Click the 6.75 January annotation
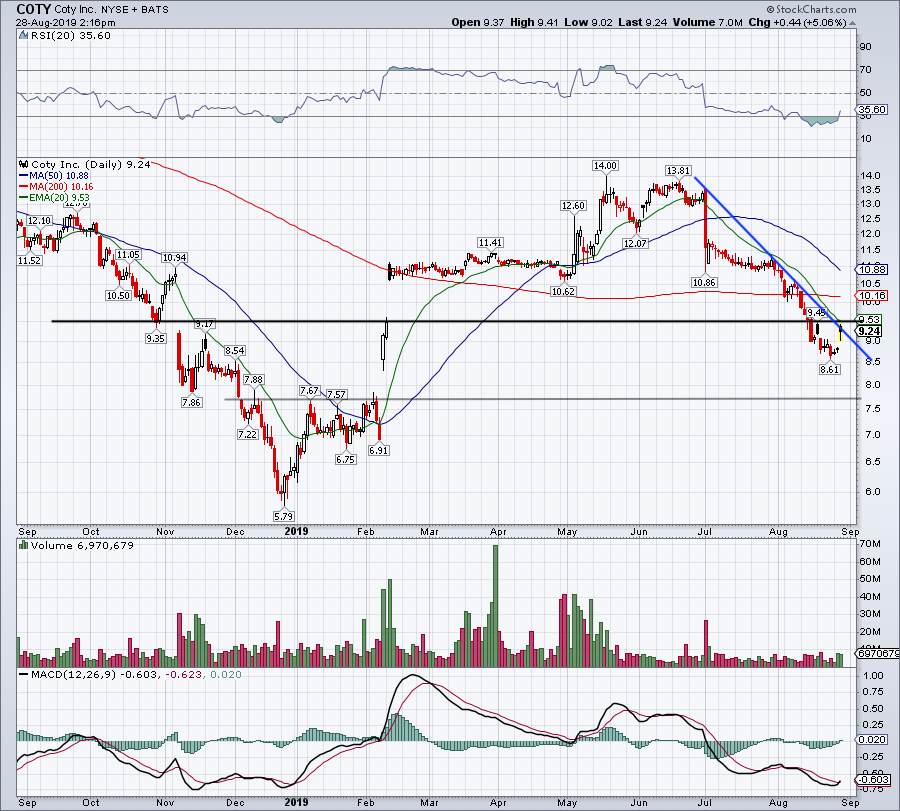The height and width of the screenshot is (811, 900). coord(345,459)
